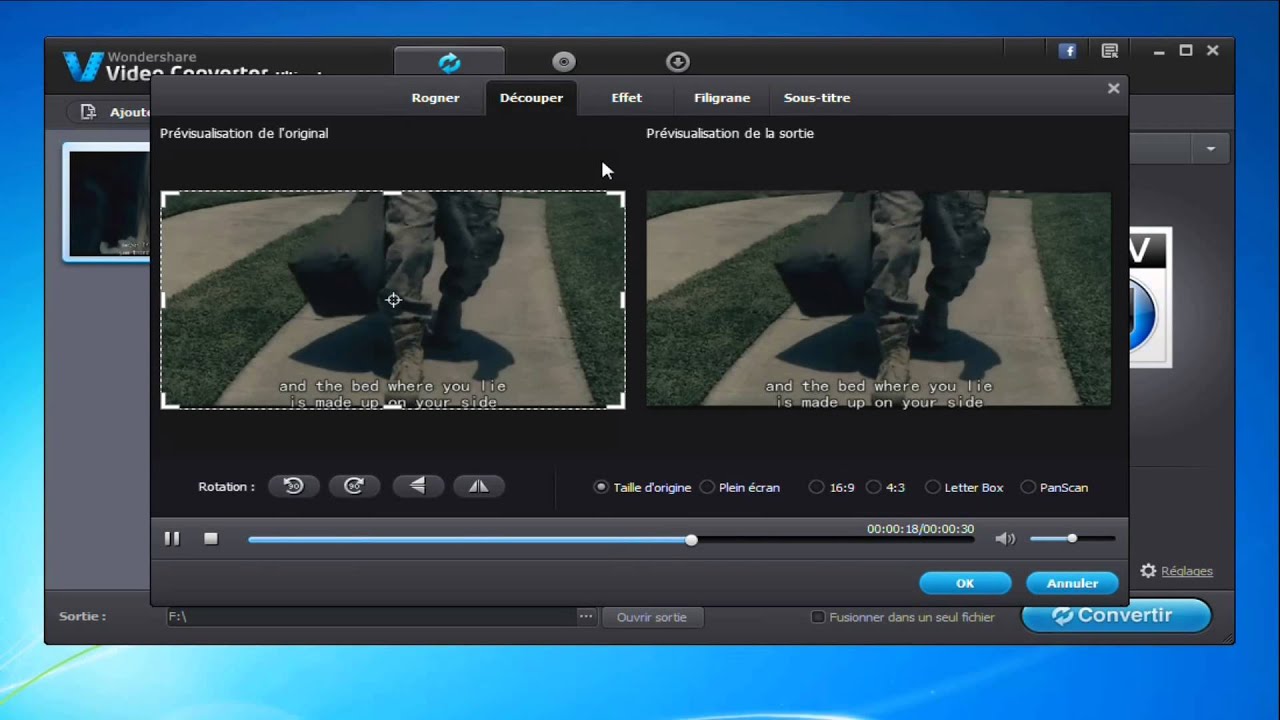1280x720 pixels.
Task: Rotate video 90 degrees clockwise
Action: [x=354, y=486]
